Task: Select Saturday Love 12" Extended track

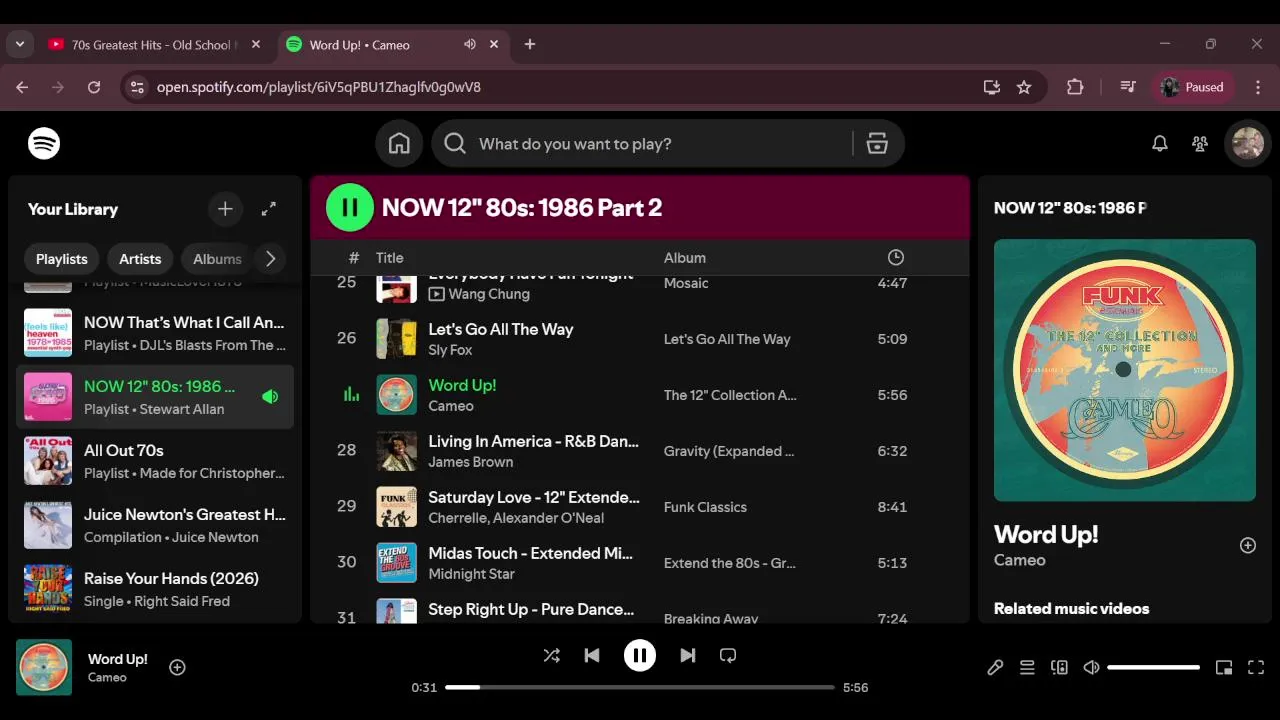Action: click(640, 507)
